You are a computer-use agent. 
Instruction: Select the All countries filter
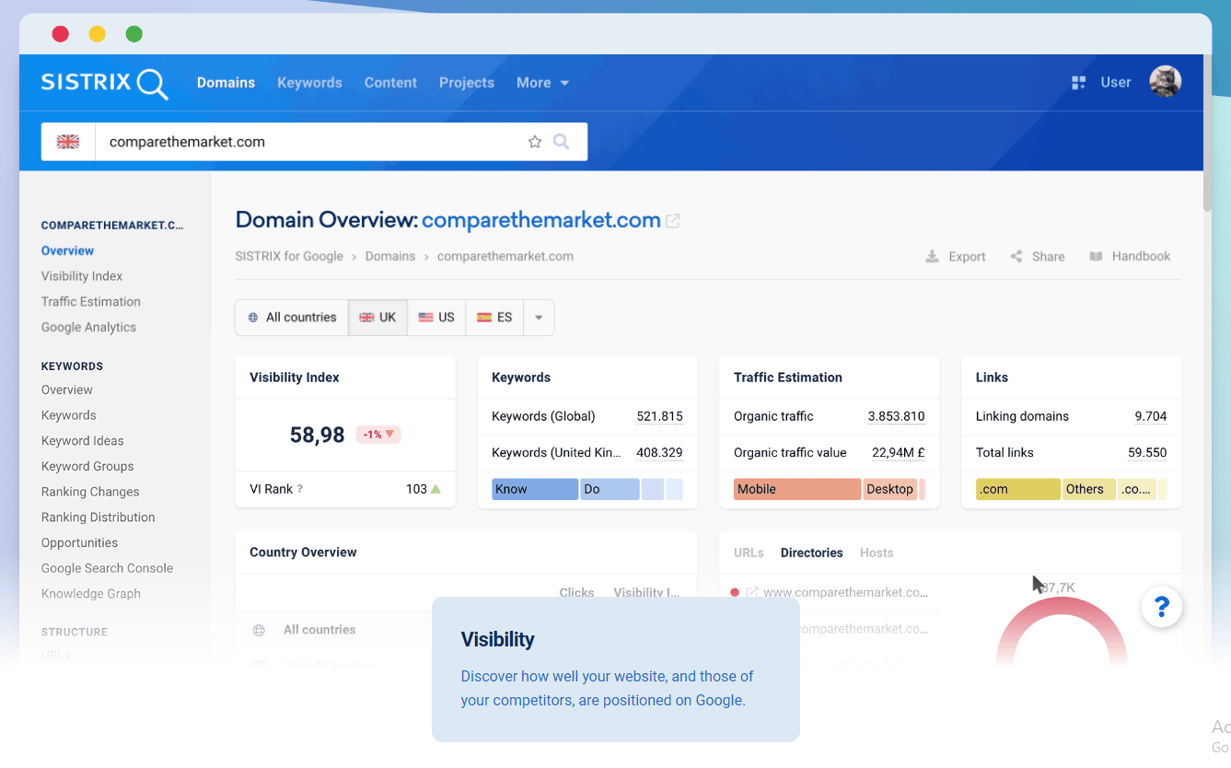tap(292, 318)
